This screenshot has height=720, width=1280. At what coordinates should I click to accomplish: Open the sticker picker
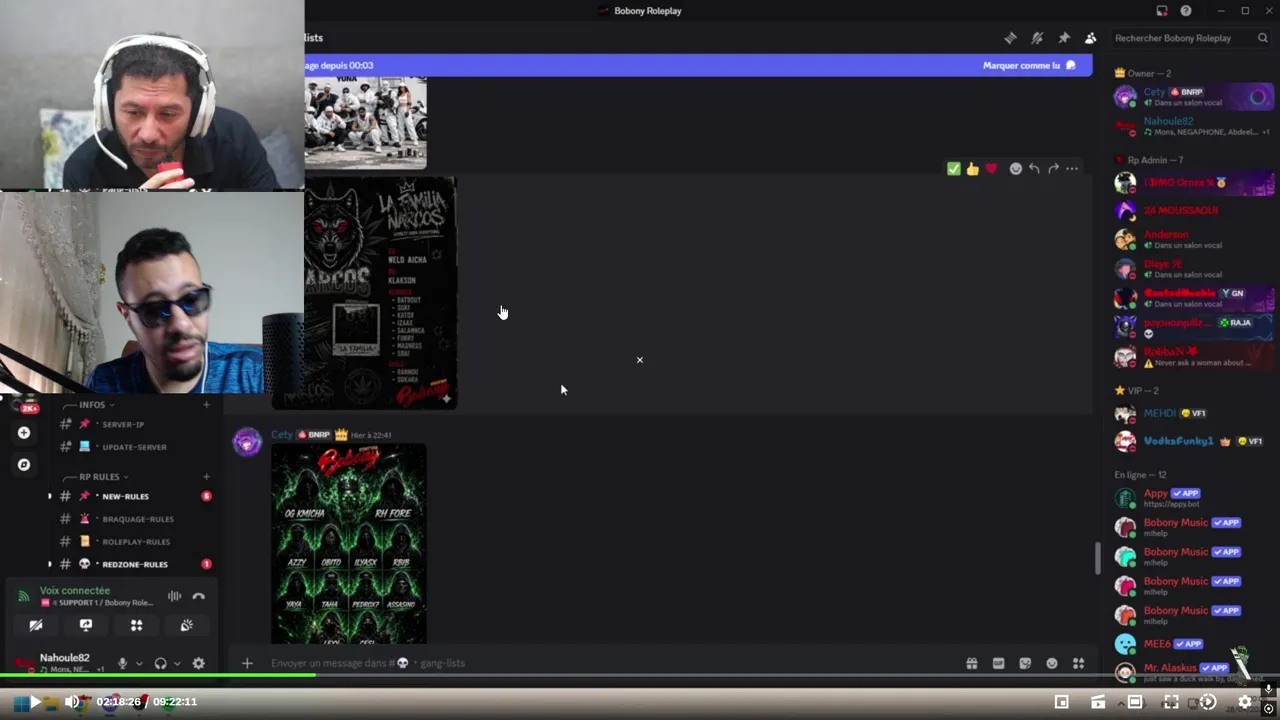click(1025, 663)
